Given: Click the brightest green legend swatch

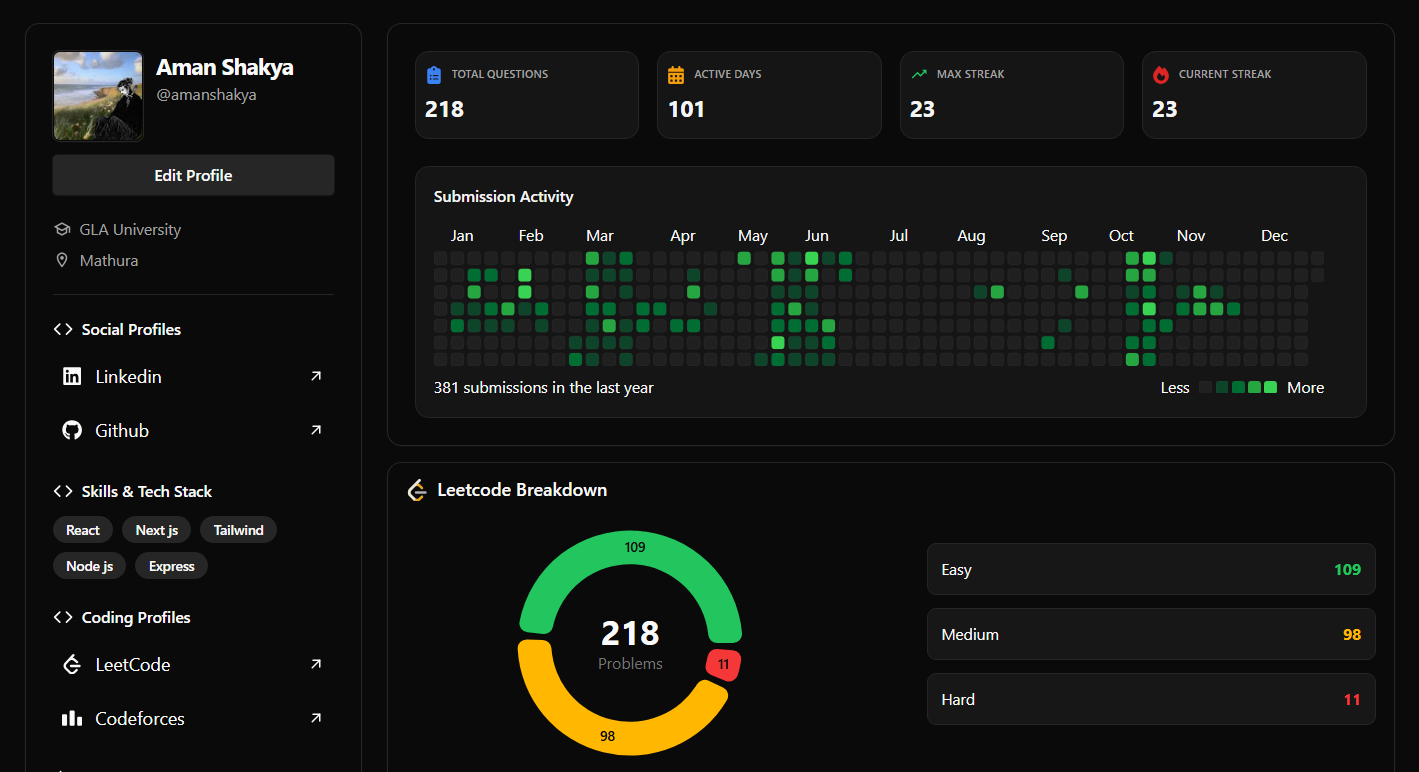Looking at the screenshot, I should (x=1270, y=388).
